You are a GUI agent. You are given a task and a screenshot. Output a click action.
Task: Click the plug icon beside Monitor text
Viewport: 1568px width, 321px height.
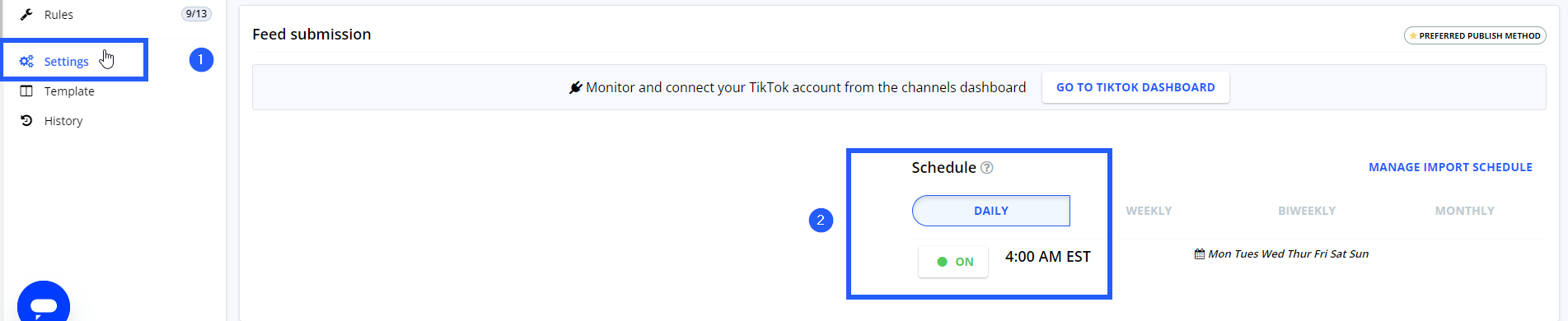coord(576,87)
